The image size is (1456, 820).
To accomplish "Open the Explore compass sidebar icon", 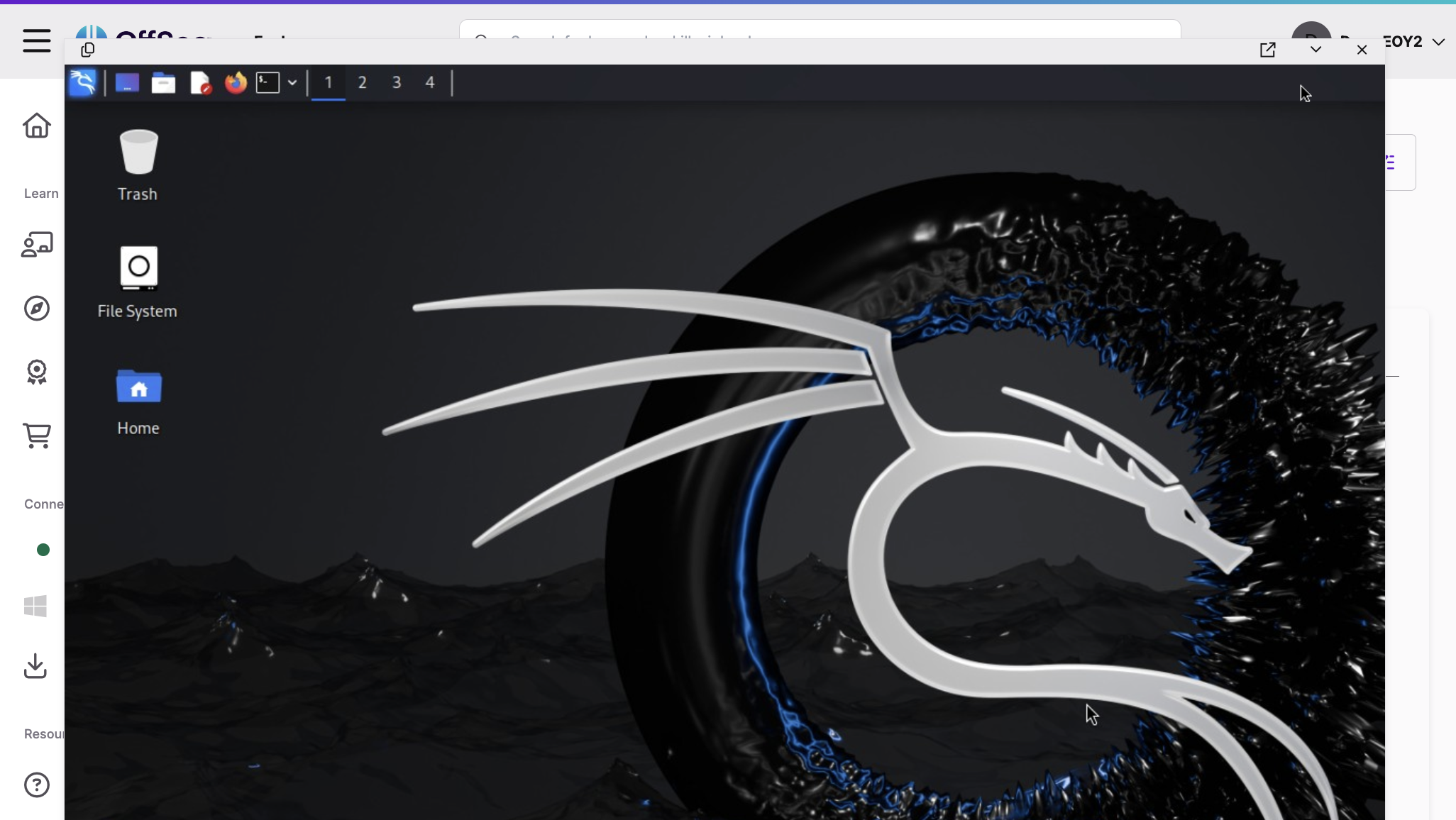I will pos(37,308).
